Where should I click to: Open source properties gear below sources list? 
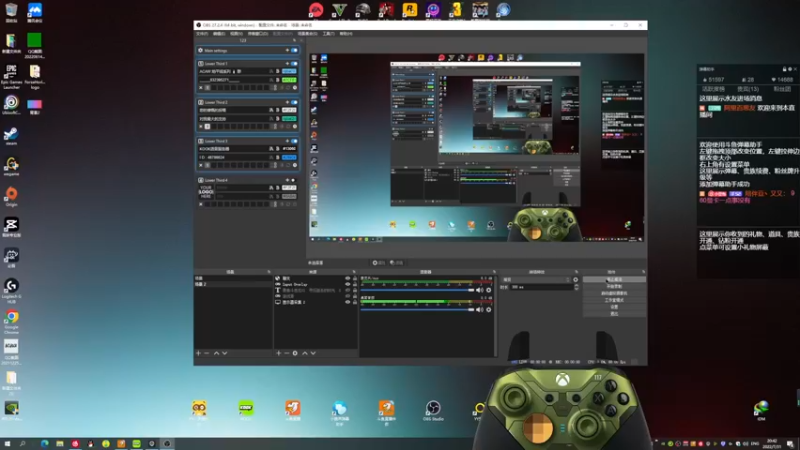coord(295,353)
